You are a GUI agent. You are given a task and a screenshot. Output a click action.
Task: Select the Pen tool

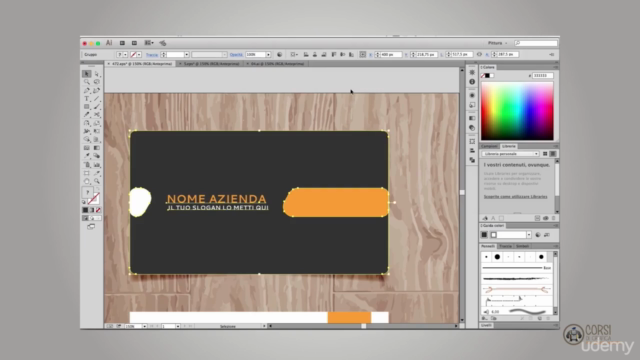pyautogui.click(x=87, y=90)
